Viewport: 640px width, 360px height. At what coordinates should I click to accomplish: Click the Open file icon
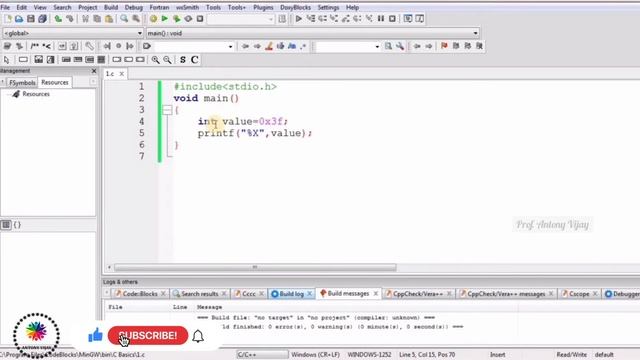pyautogui.click(x=19, y=19)
